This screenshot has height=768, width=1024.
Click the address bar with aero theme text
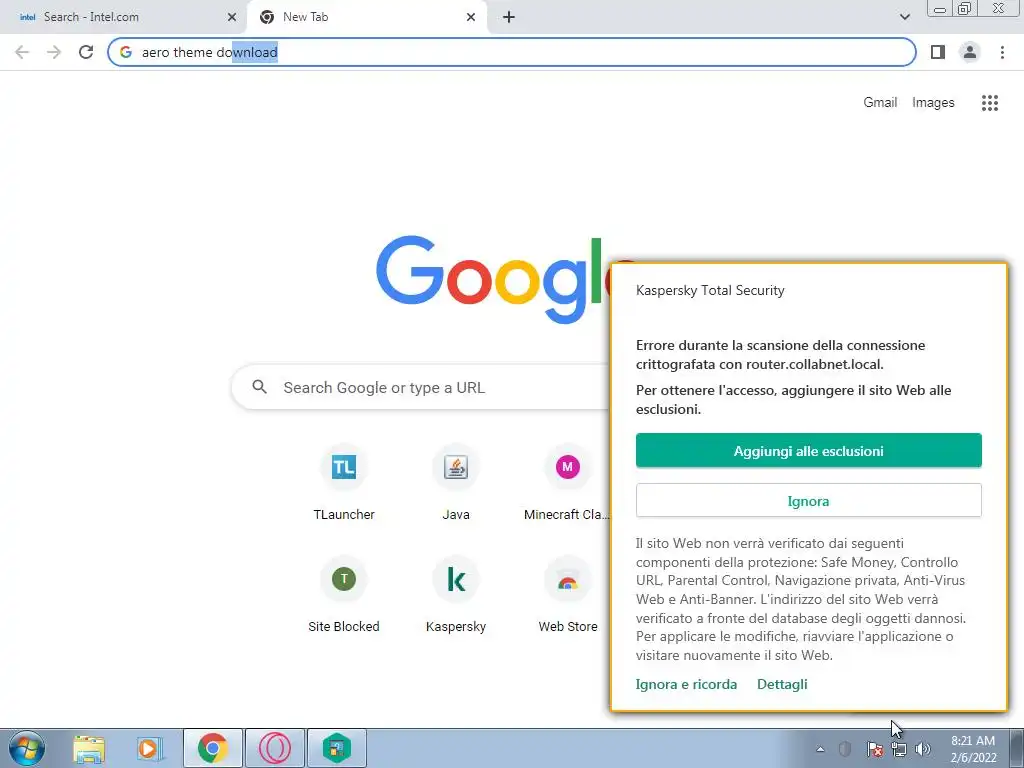(511, 52)
